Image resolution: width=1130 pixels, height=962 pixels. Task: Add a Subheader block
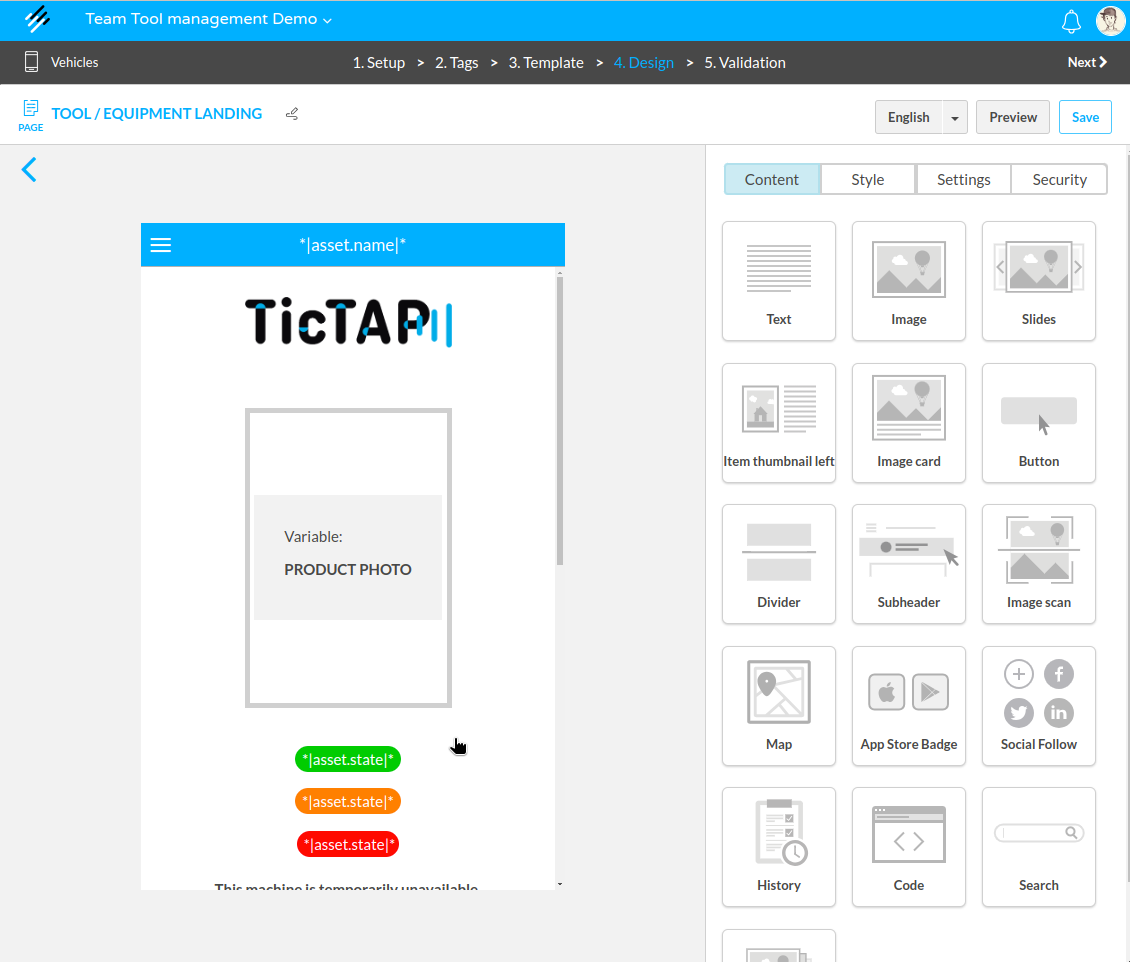[908, 564]
